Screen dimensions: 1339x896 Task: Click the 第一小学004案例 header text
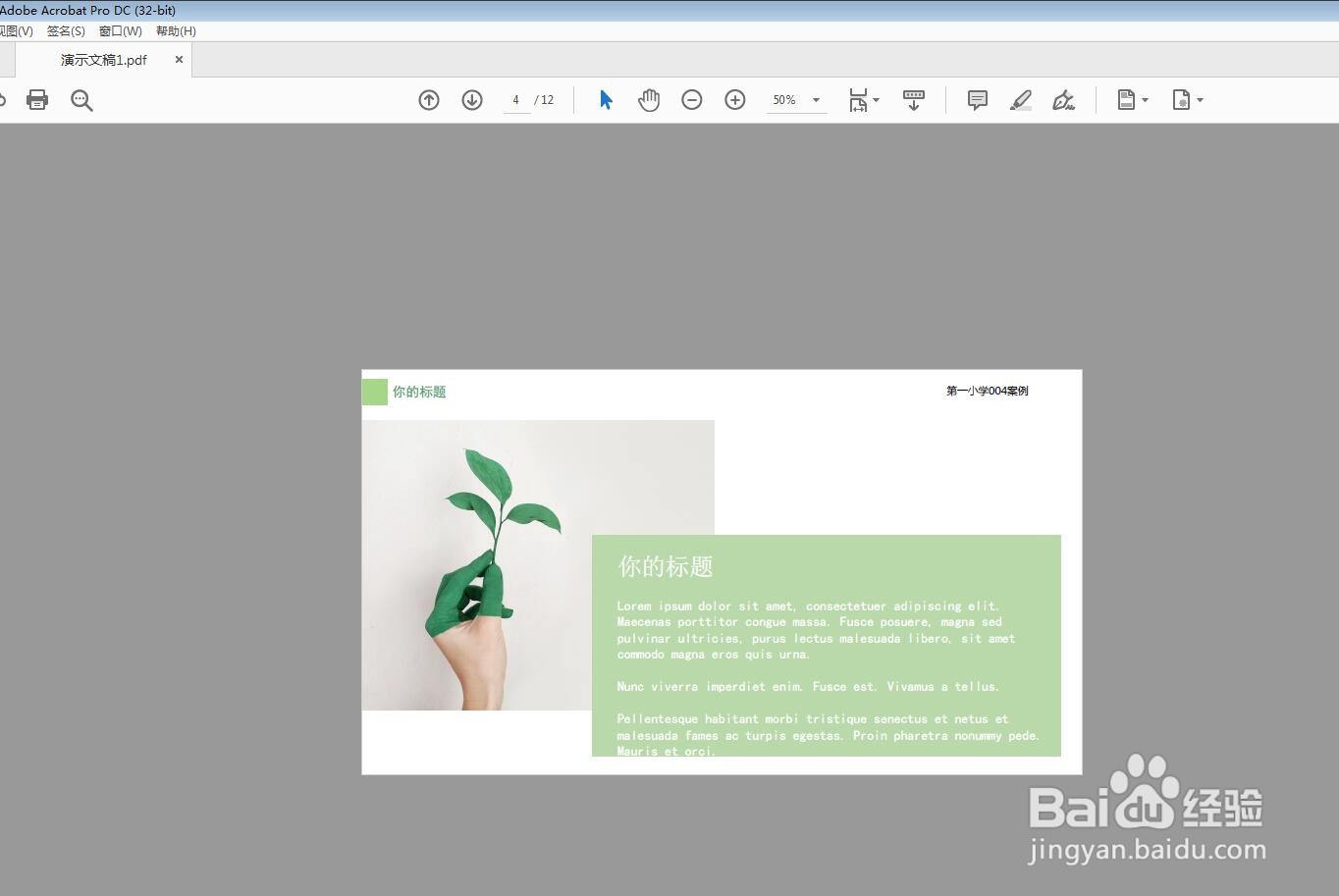pyautogui.click(x=988, y=391)
